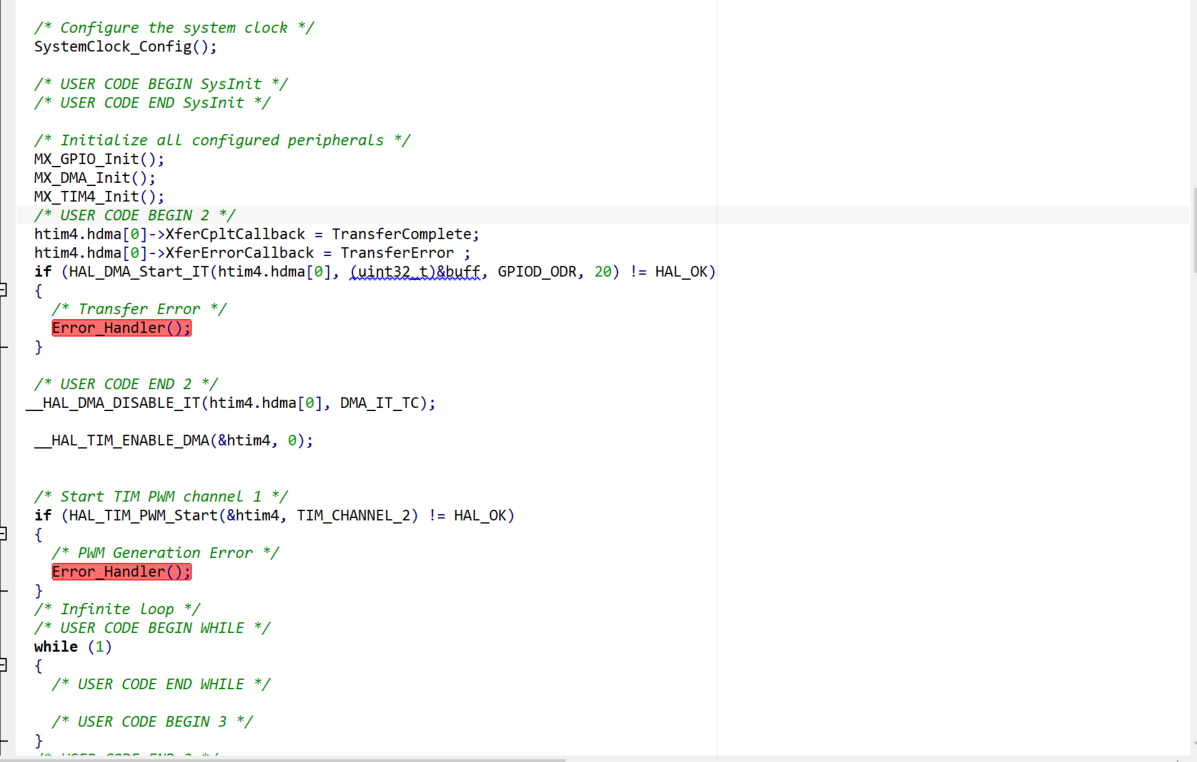The height and width of the screenshot is (762, 1197).
Task: Click the HAL_TIM_PWM_Start function name
Action: [x=144, y=515]
